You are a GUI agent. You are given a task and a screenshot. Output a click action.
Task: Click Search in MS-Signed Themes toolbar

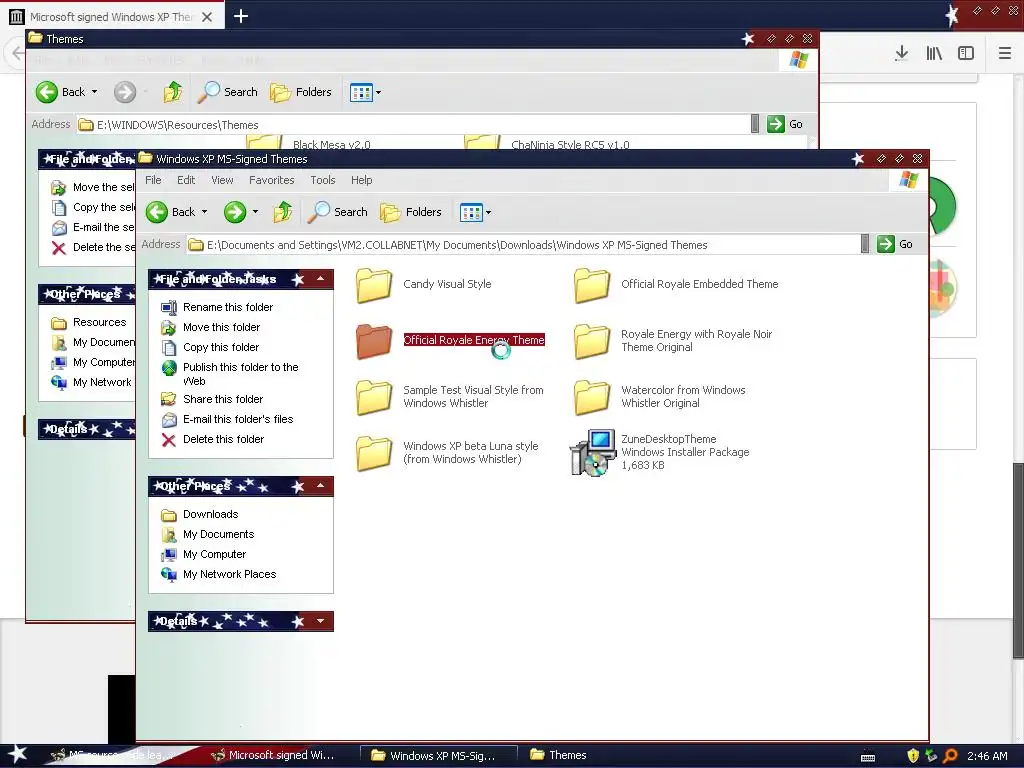pyautogui.click(x=338, y=212)
